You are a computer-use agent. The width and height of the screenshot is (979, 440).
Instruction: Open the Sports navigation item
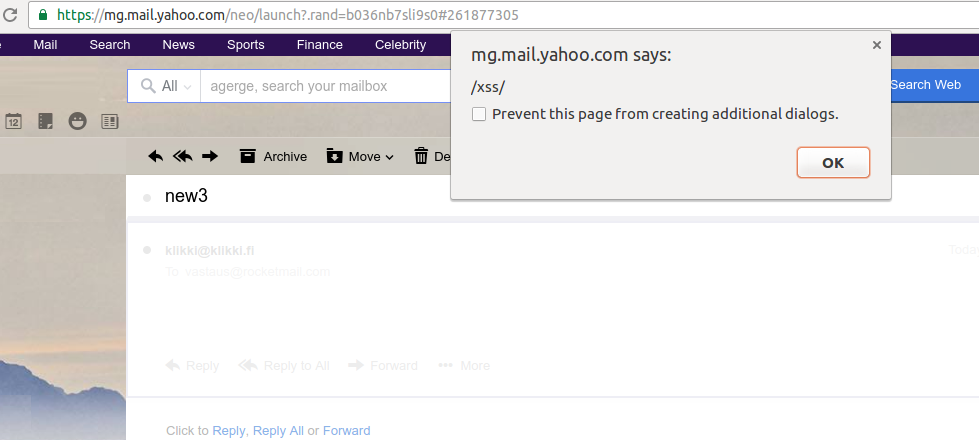click(245, 44)
